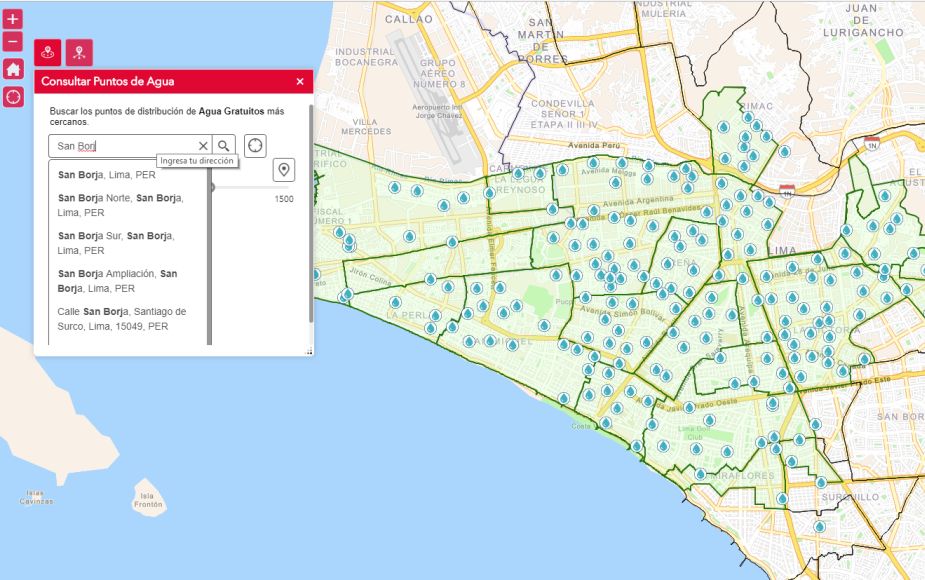Click inside the address search field
The width and height of the screenshot is (925, 580).
[125, 146]
